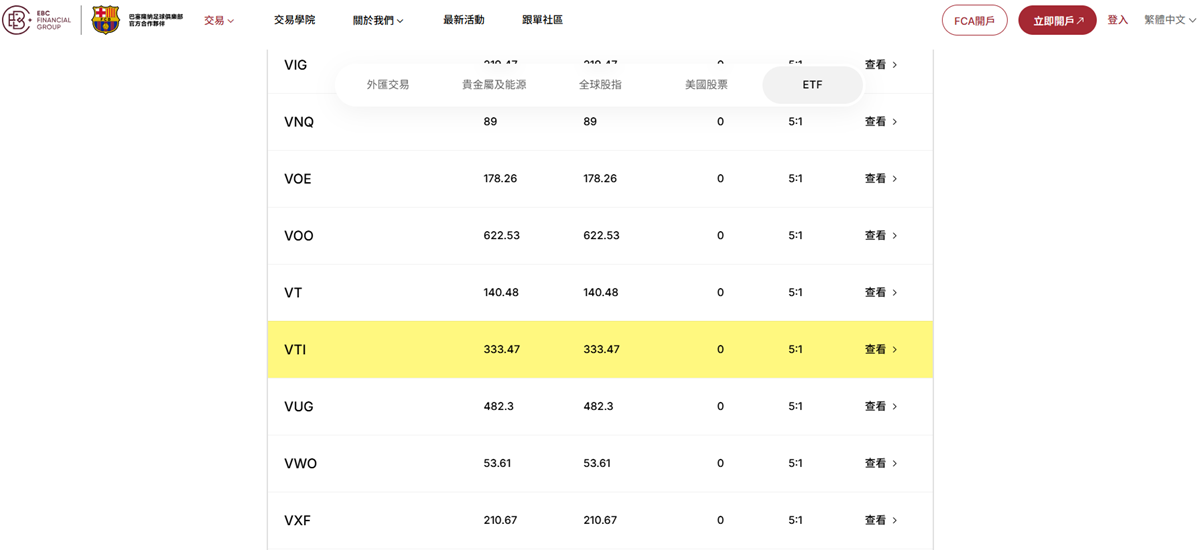Click the first 622.53 price in VOO row

tap(501, 235)
